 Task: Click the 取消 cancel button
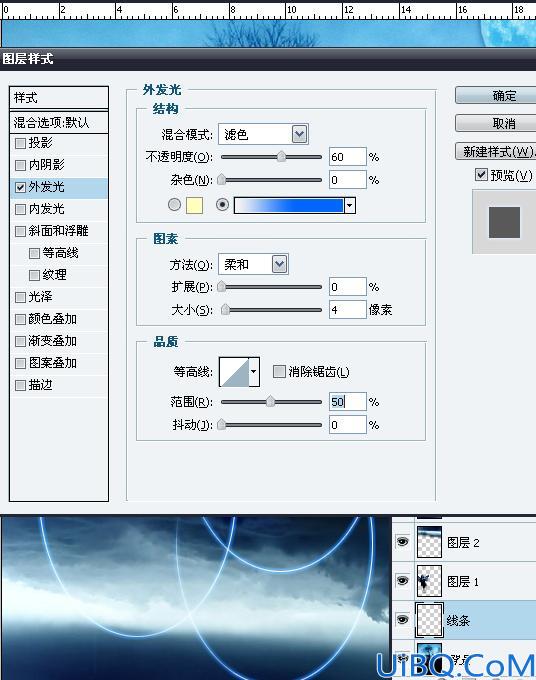point(496,123)
